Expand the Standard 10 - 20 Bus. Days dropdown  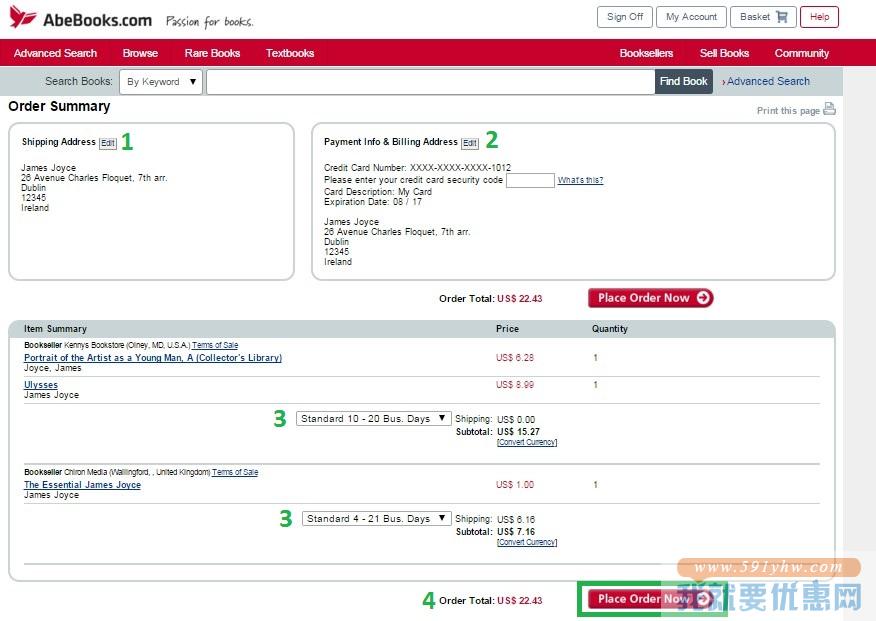click(373, 419)
